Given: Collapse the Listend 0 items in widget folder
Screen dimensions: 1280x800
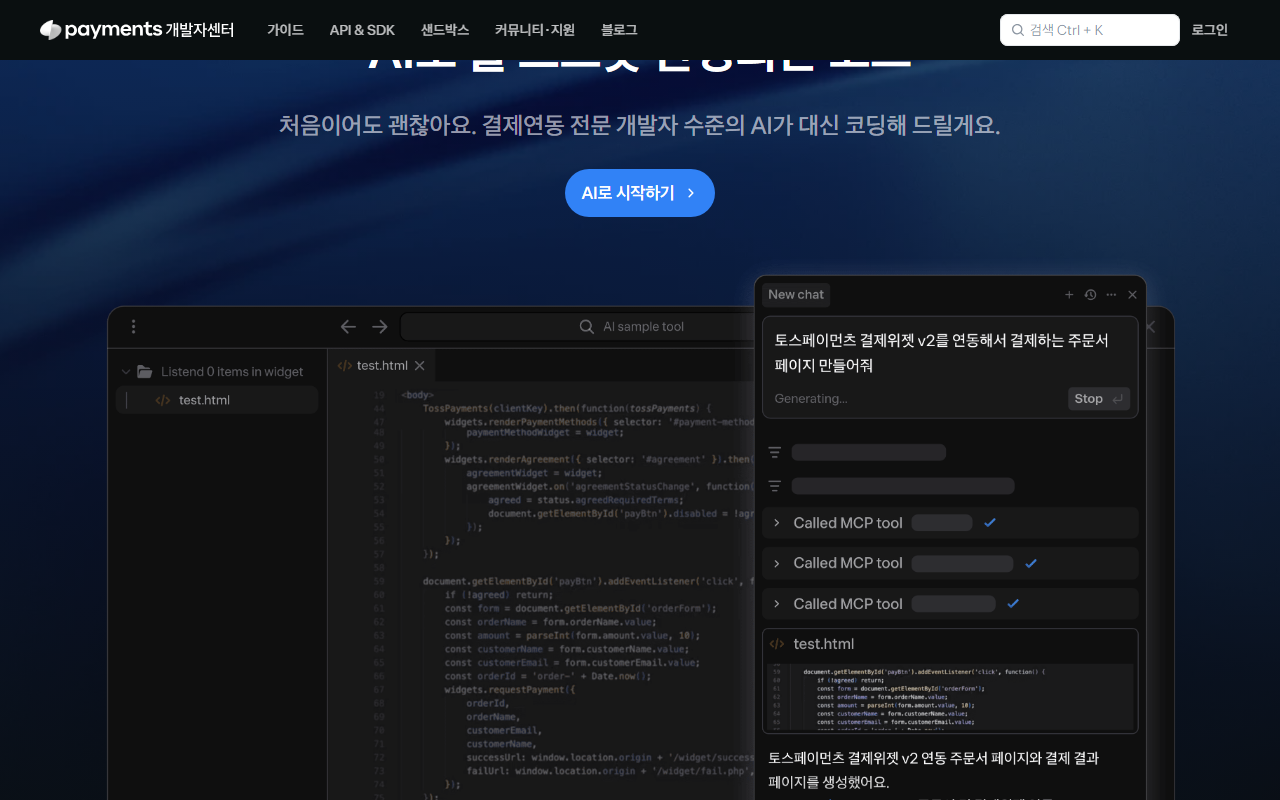Looking at the screenshot, I should 126,372.
